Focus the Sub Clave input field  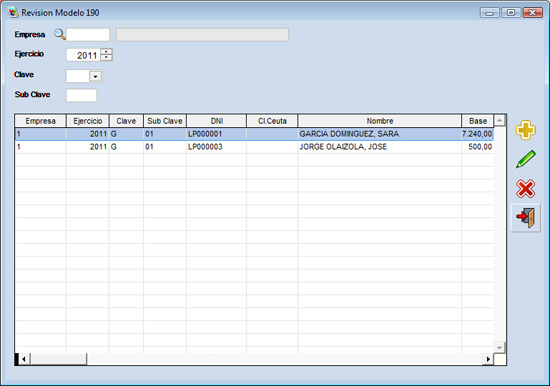[81, 95]
